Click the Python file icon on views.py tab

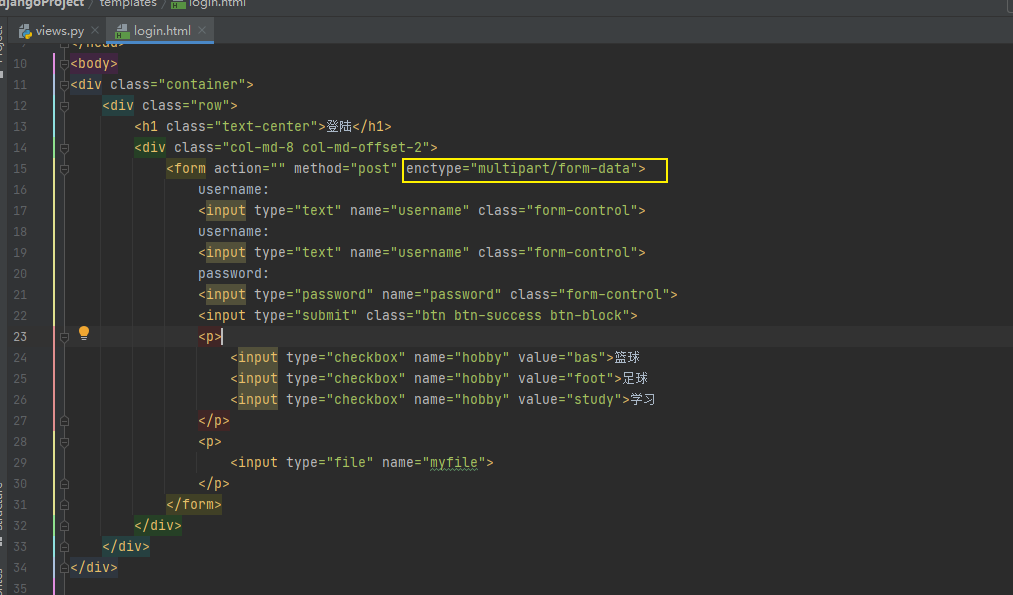[x=25, y=31]
